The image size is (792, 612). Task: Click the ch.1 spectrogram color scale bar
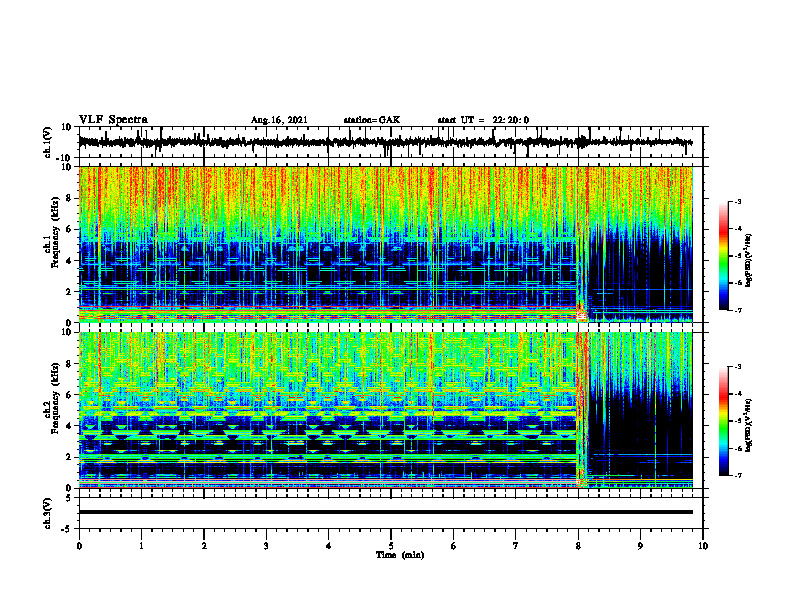click(723, 256)
